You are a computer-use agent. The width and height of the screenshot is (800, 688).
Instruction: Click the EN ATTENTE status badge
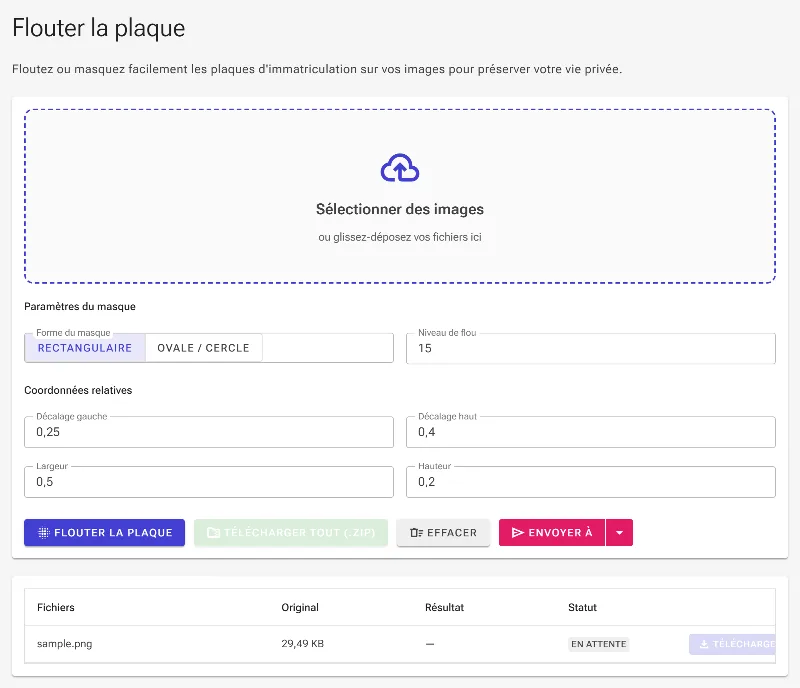[598, 645]
